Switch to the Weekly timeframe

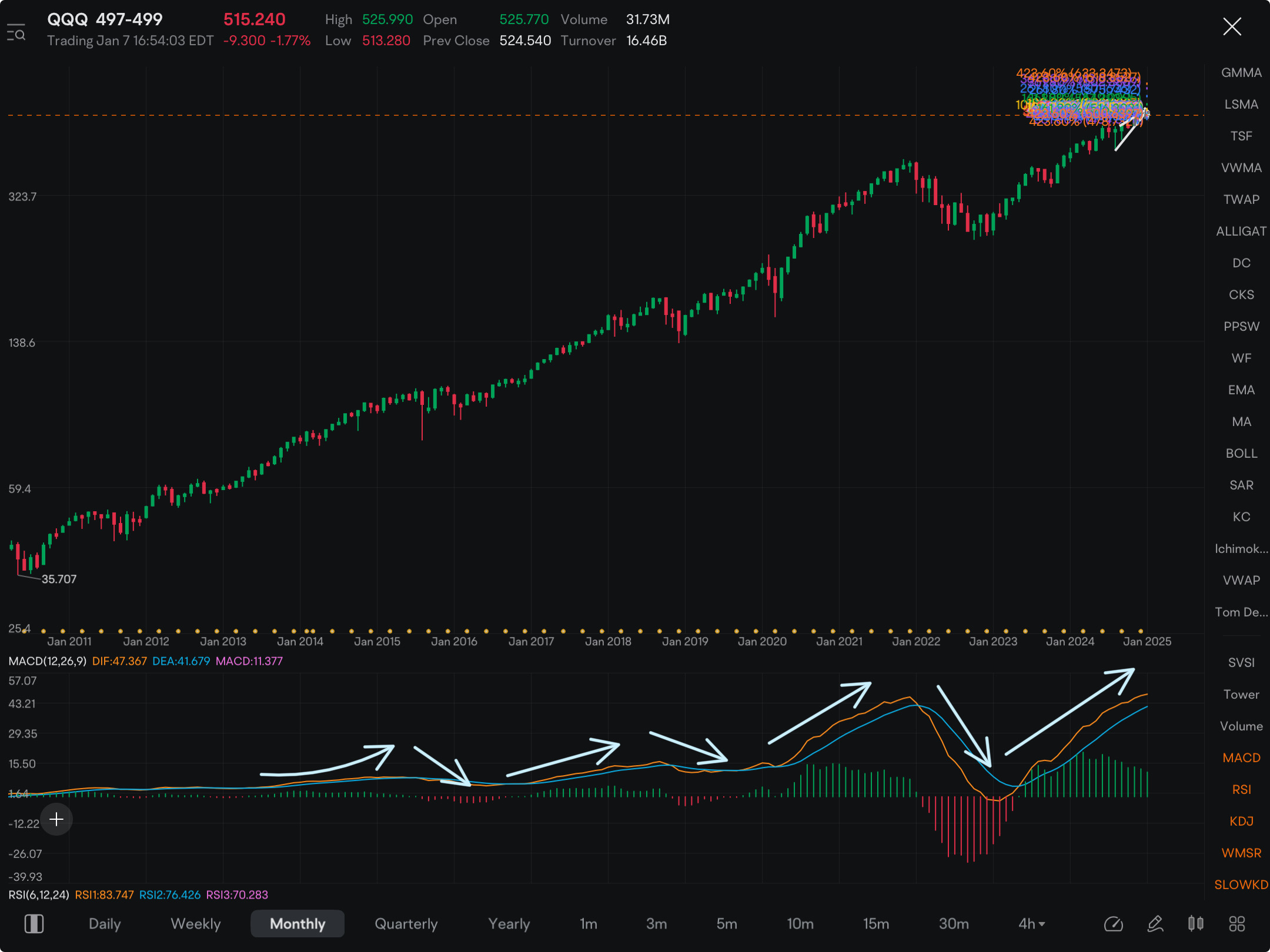196,924
